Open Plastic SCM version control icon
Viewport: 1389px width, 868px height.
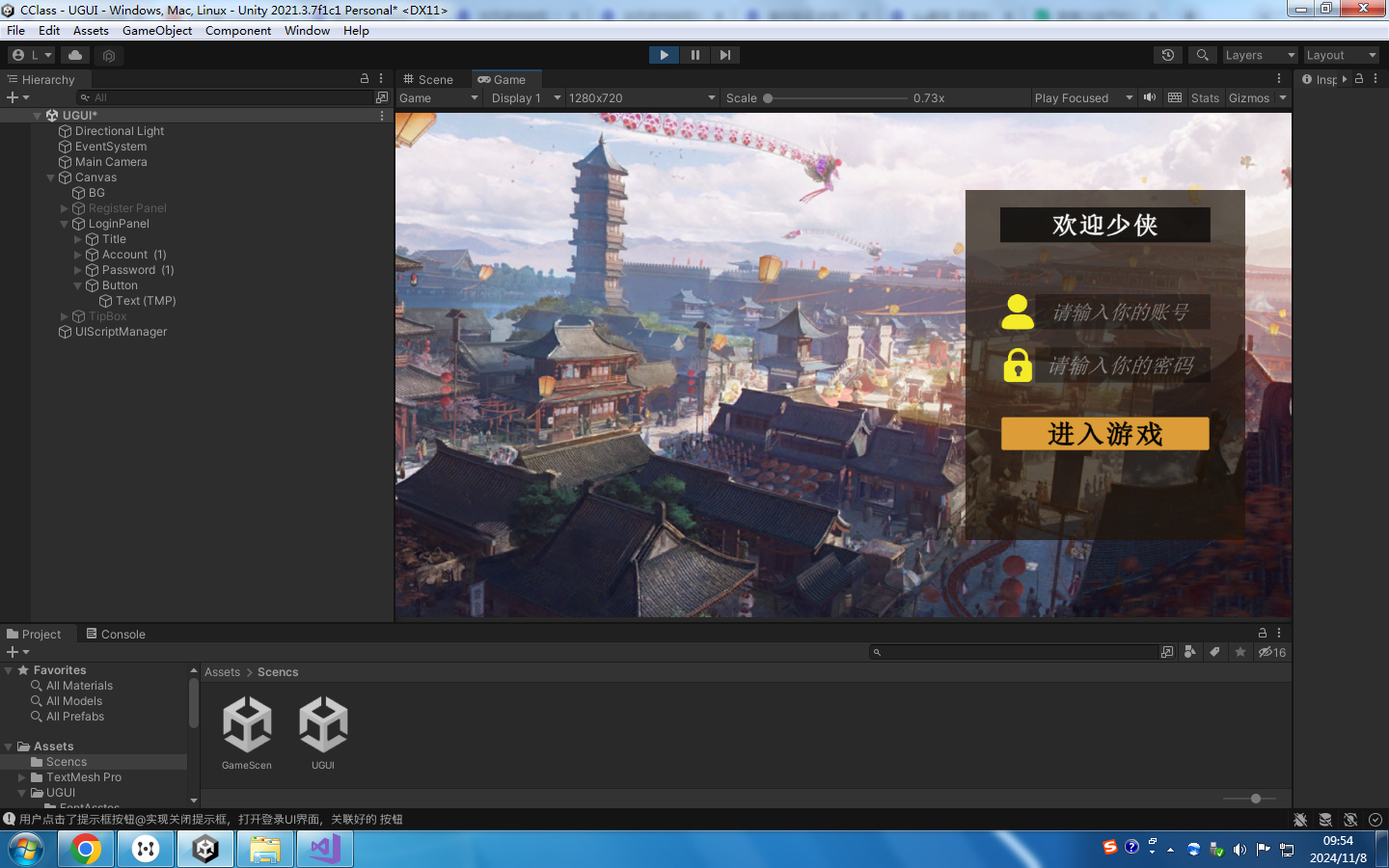(x=109, y=56)
